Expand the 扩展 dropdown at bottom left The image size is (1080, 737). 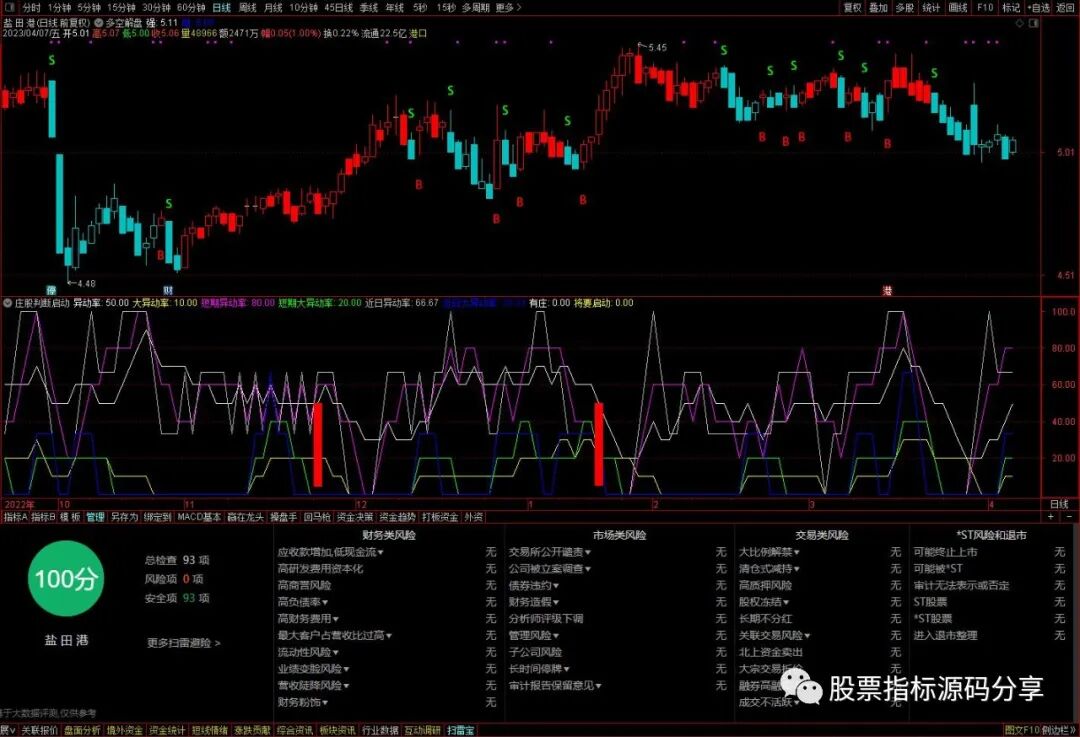(8, 730)
